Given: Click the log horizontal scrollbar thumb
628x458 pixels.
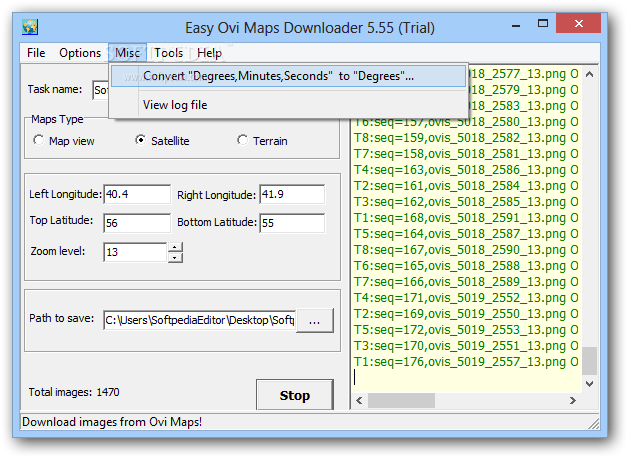Looking at the screenshot, I should [x=401, y=400].
